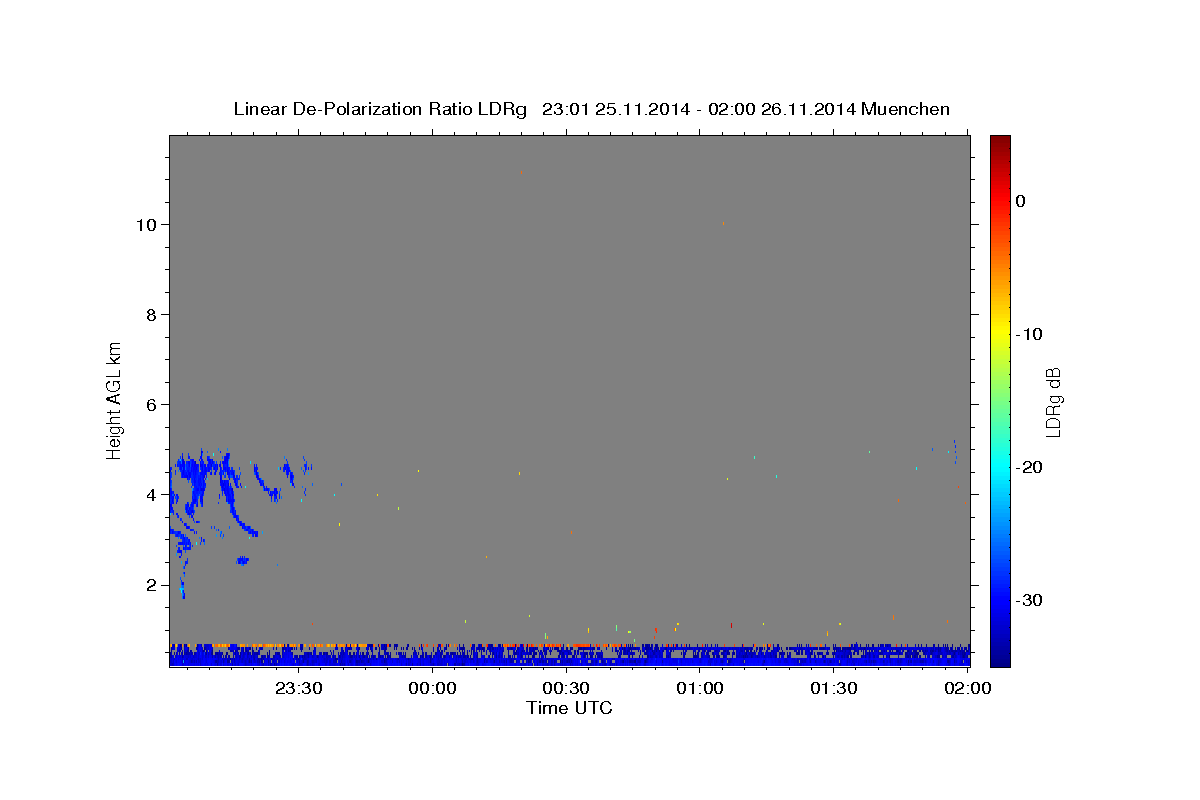Click the '00:00' time tick label
The image size is (1200, 800).
point(433,688)
